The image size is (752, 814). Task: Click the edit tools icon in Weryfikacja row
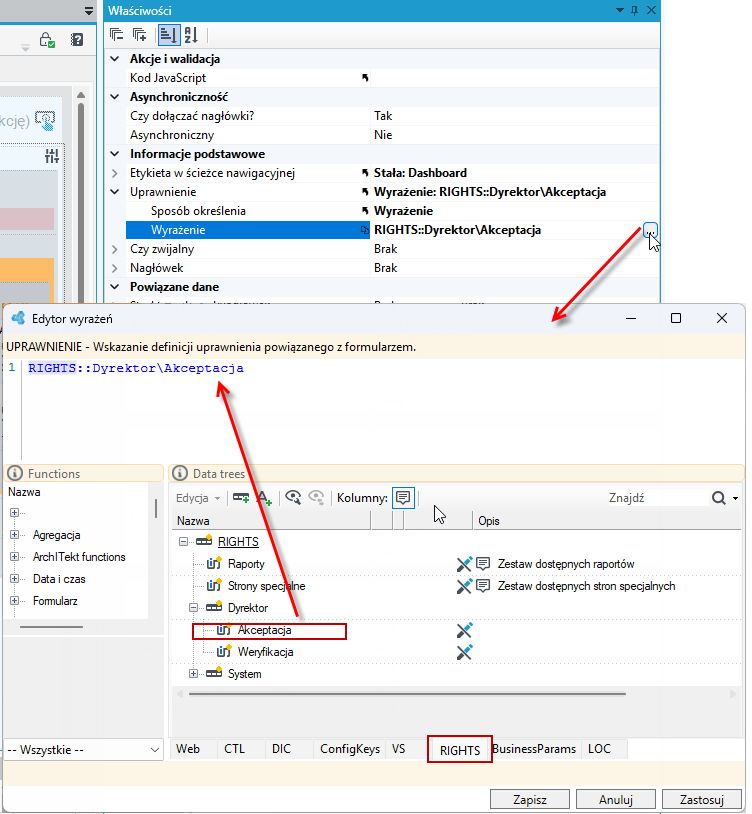tap(464, 652)
